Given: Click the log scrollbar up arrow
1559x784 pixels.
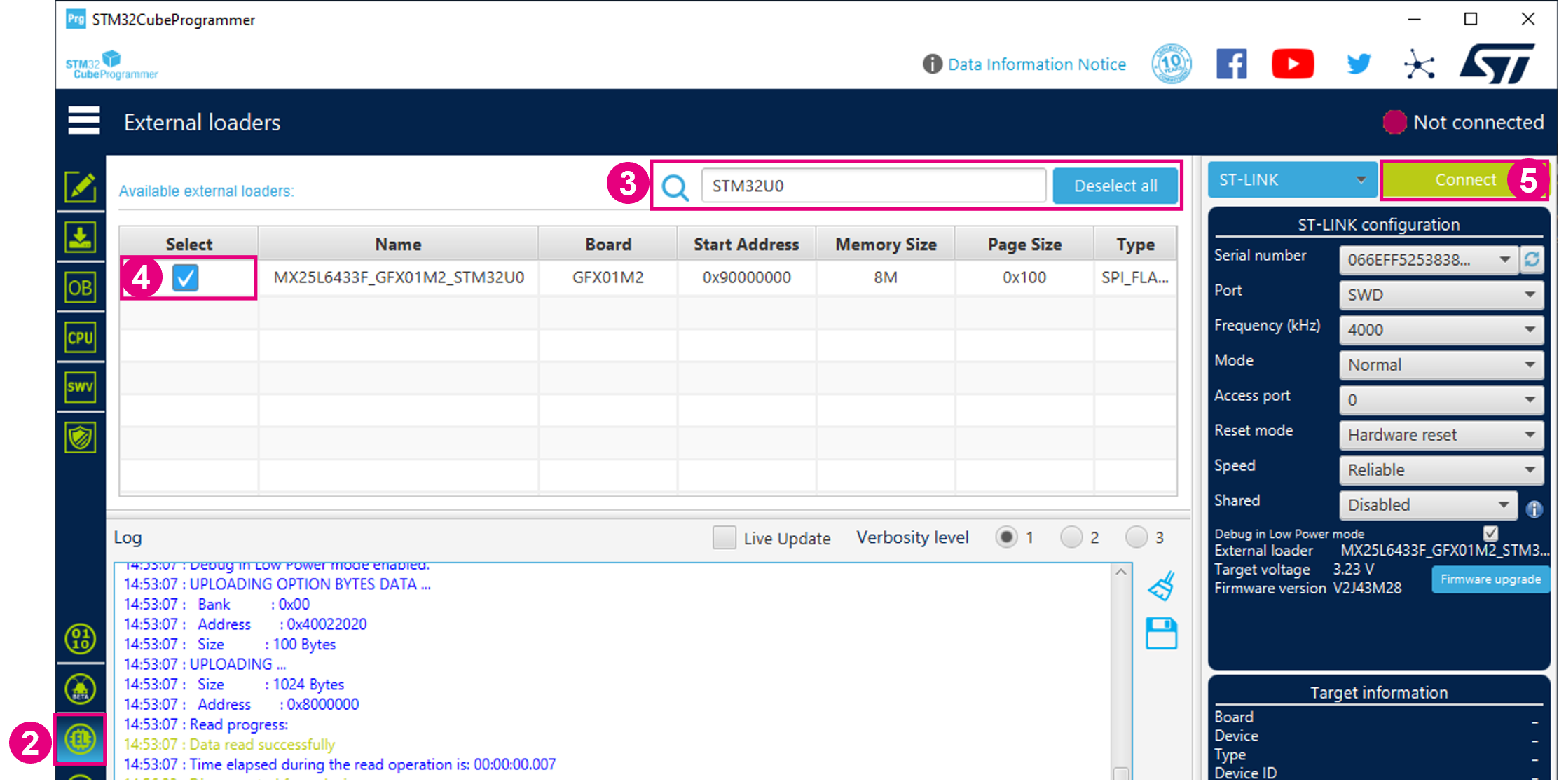Looking at the screenshot, I should (1121, 572).
